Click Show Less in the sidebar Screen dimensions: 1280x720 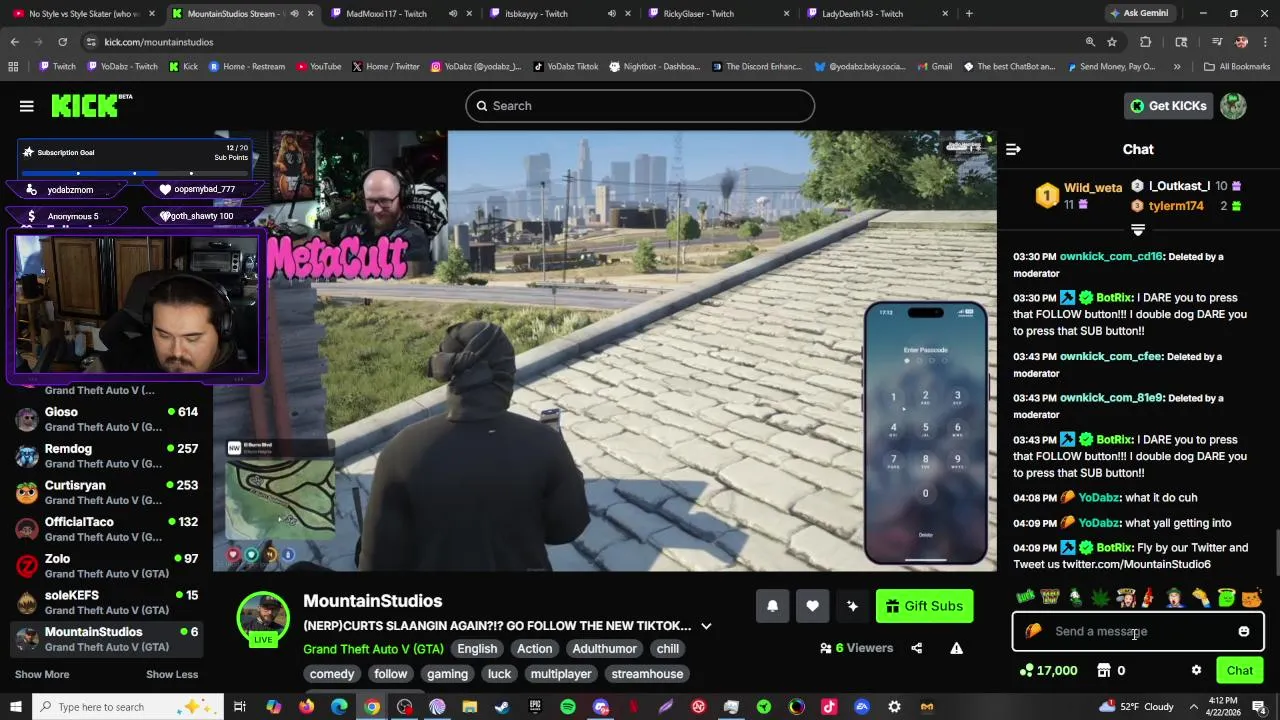click(x=172, y=674)
